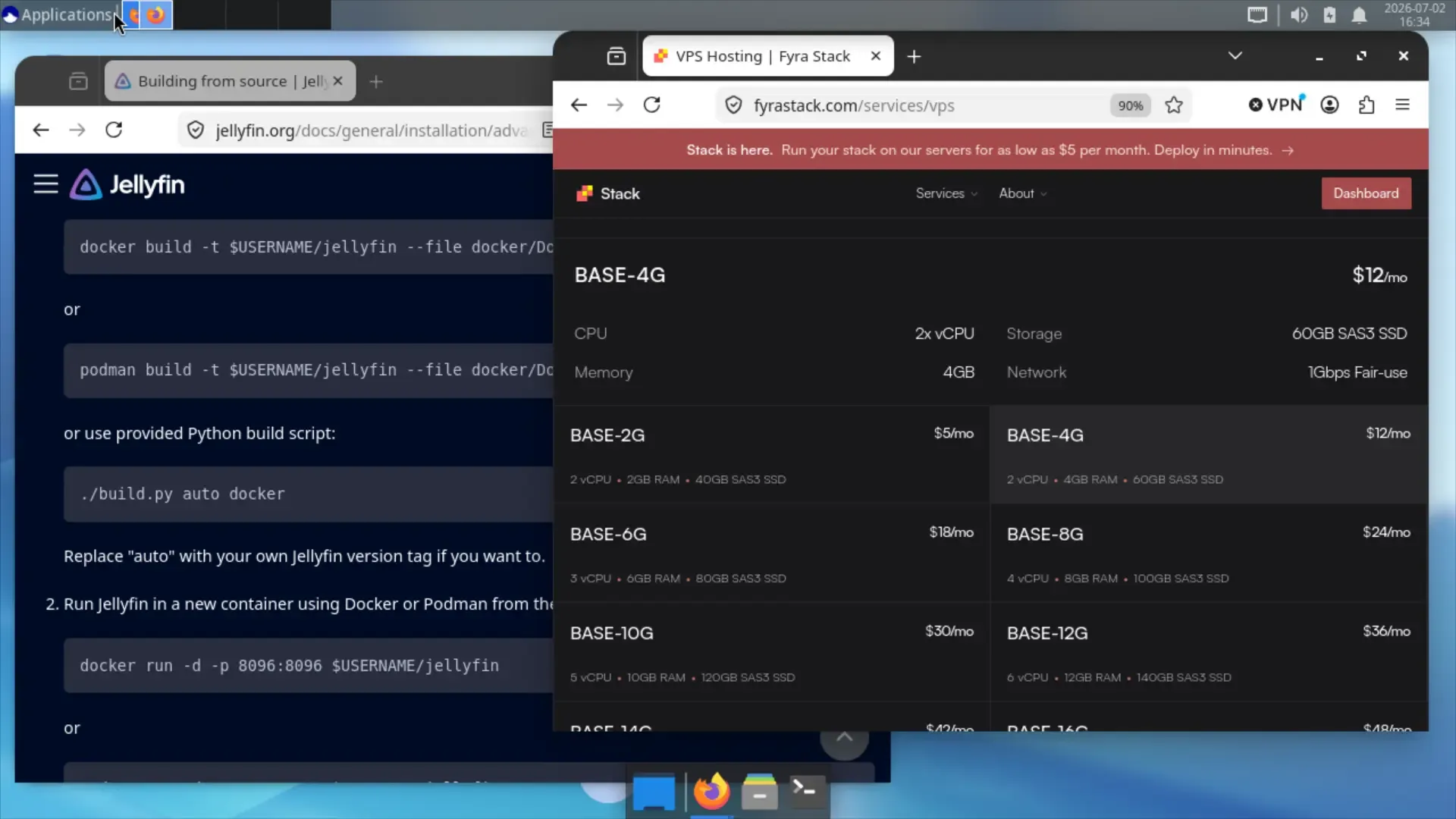The width and height of the screenshot is (1456, 819).
Task: Open the Firefox account icon
Action: [x=1329, y=105]
